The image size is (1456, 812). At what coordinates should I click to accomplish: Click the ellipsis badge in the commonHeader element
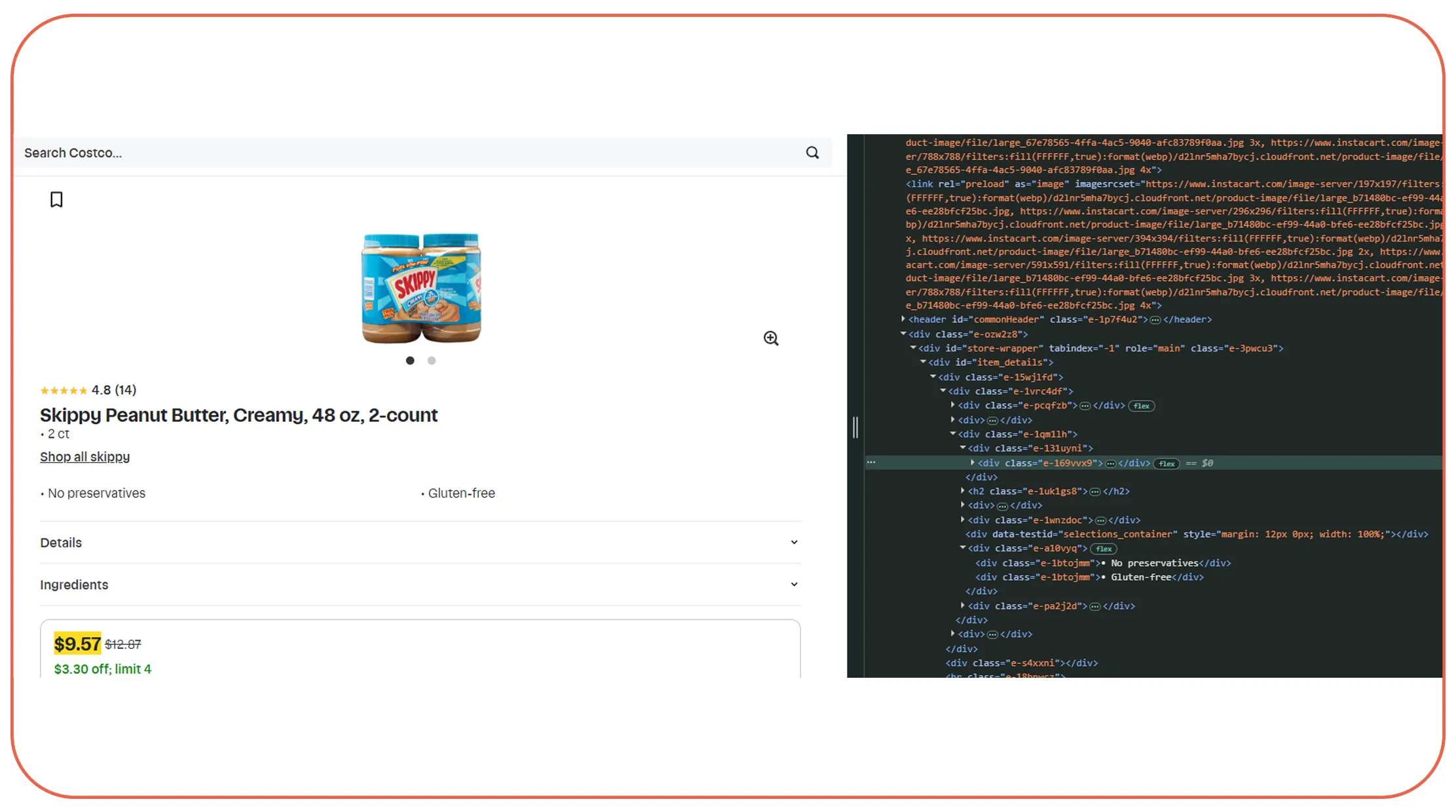1155,320
